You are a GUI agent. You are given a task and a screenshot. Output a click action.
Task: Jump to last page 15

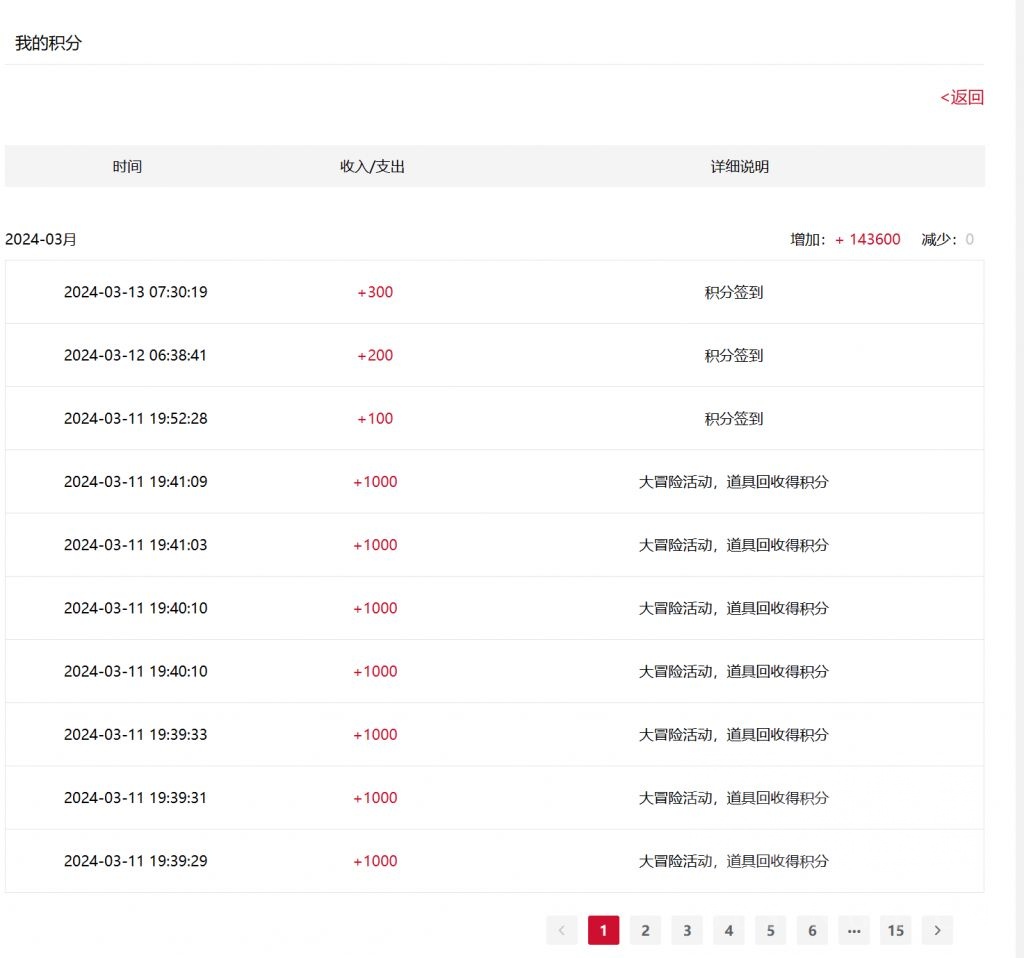pos(895,930)
